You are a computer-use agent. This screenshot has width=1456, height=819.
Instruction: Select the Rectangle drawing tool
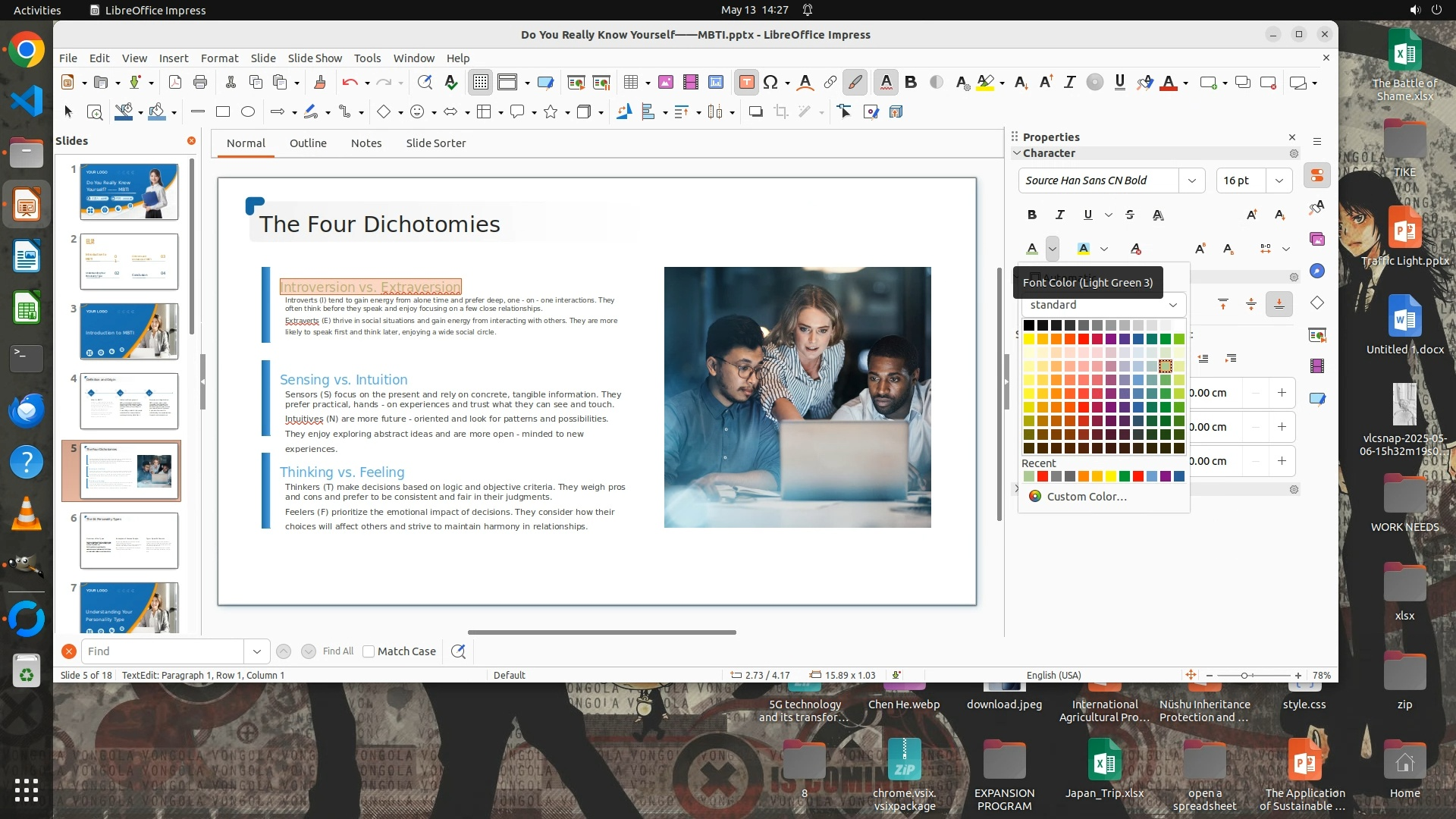click(x=222, y=111)
